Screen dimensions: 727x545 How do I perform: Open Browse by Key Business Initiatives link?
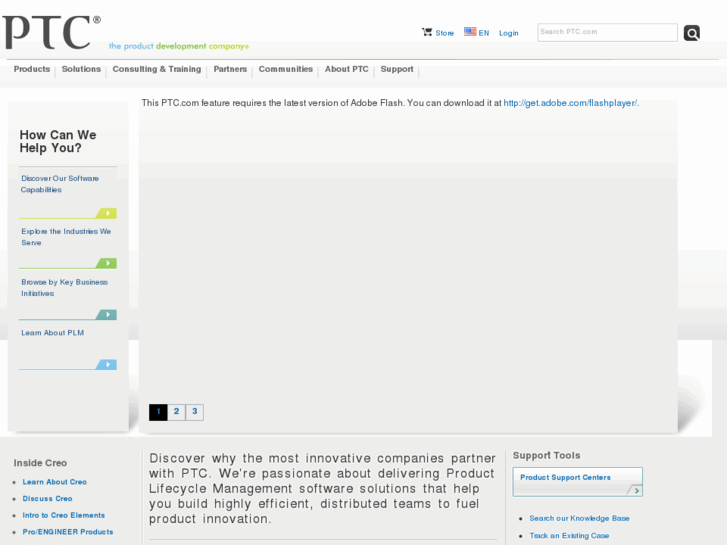[x=64, y=288]
